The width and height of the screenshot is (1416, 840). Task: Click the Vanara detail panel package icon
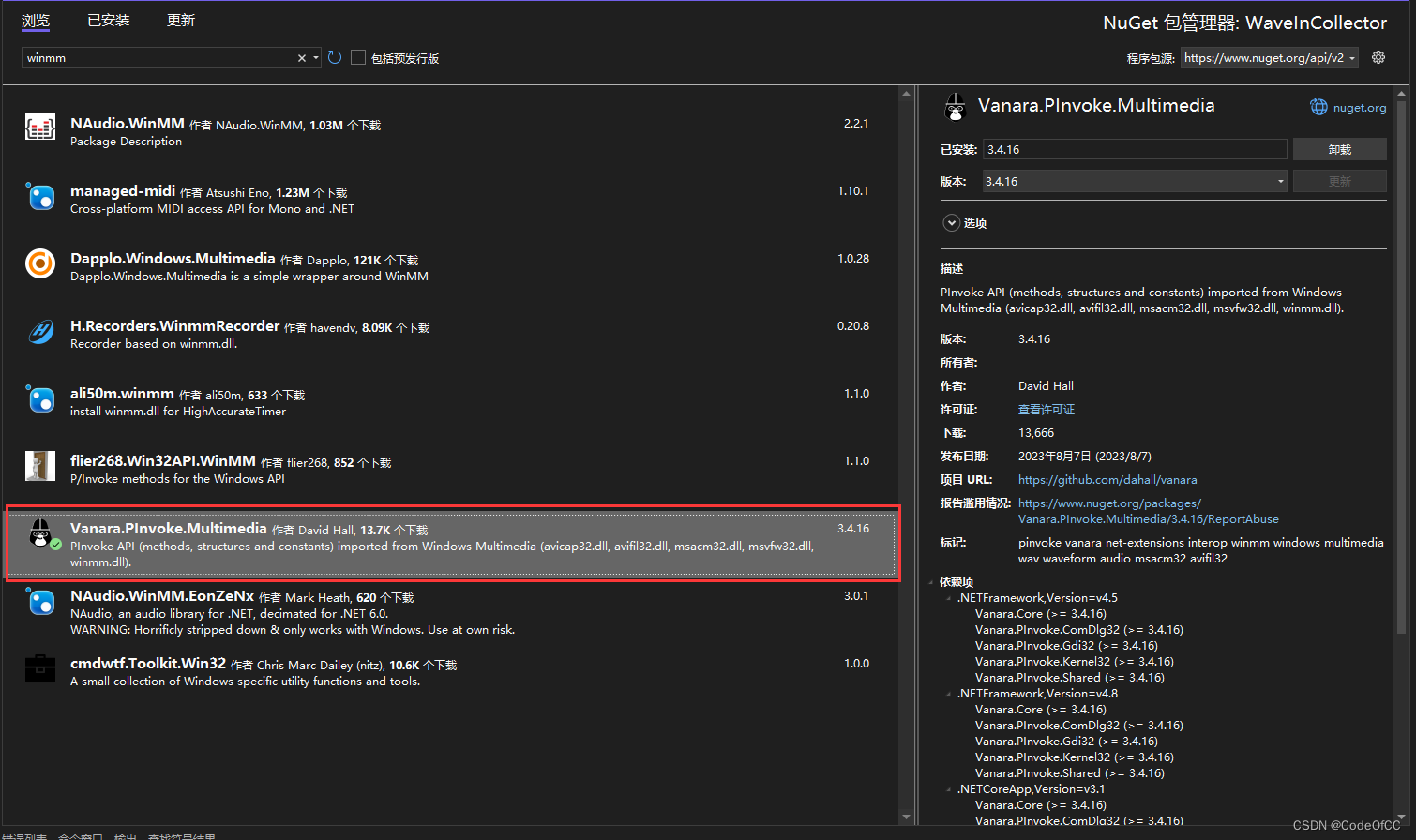click(956, 107)
